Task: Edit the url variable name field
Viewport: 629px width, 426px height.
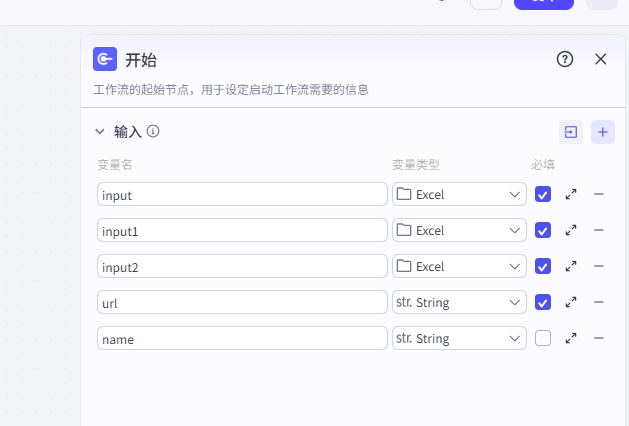Action: click(x=242, y=302)
